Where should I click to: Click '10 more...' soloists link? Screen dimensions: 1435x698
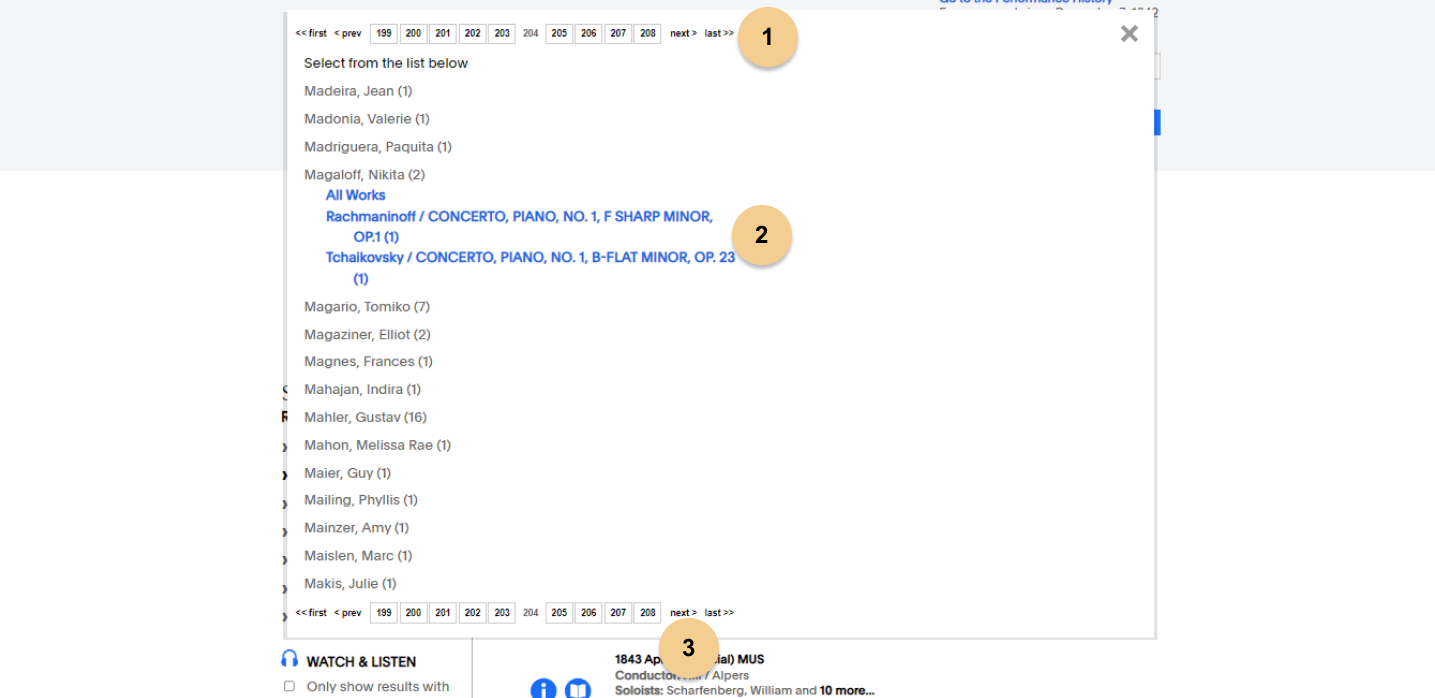(847, 690)
